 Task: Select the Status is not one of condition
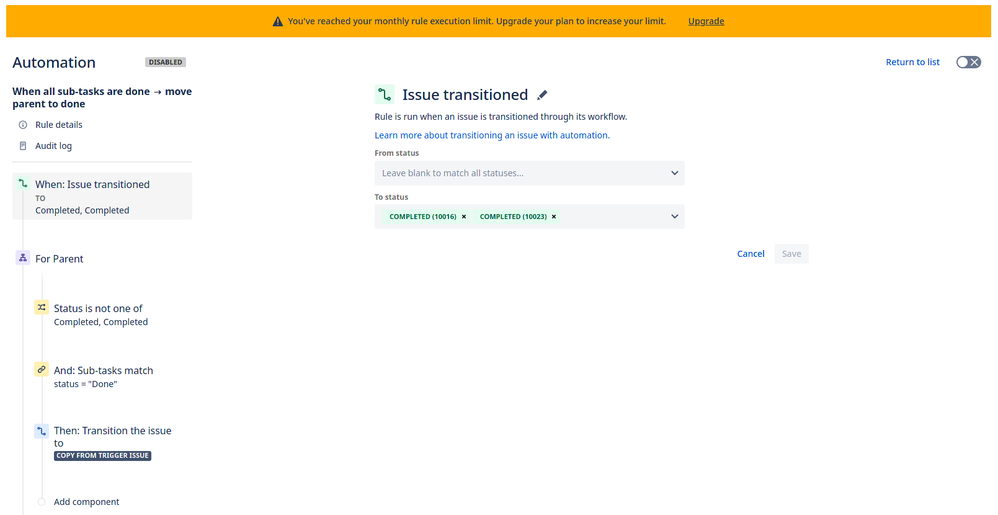pos(101,314)
